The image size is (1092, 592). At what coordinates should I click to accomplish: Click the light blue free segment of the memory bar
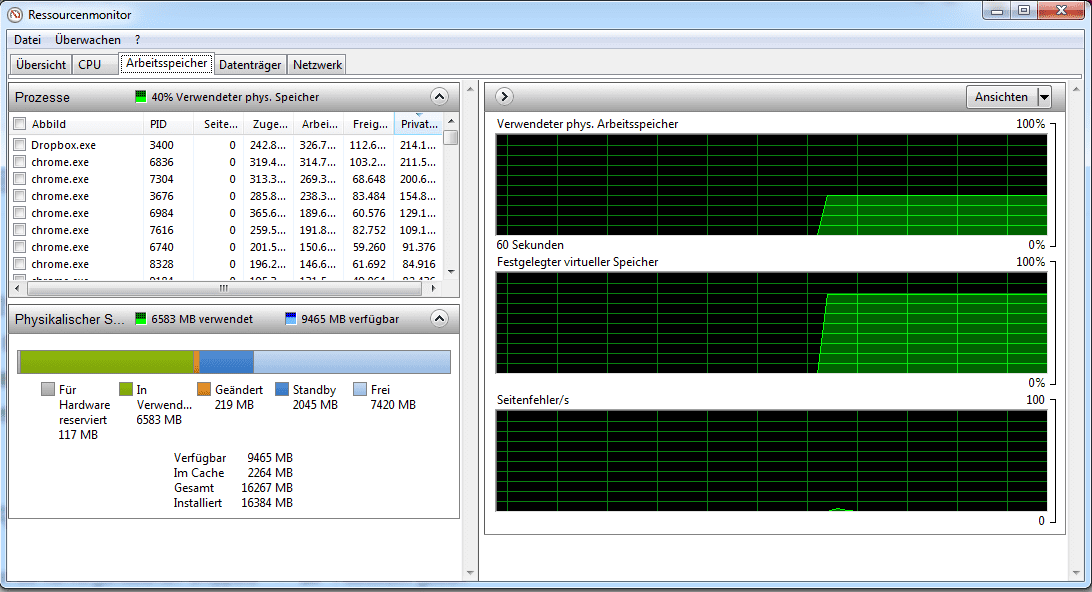coord(352,362)
